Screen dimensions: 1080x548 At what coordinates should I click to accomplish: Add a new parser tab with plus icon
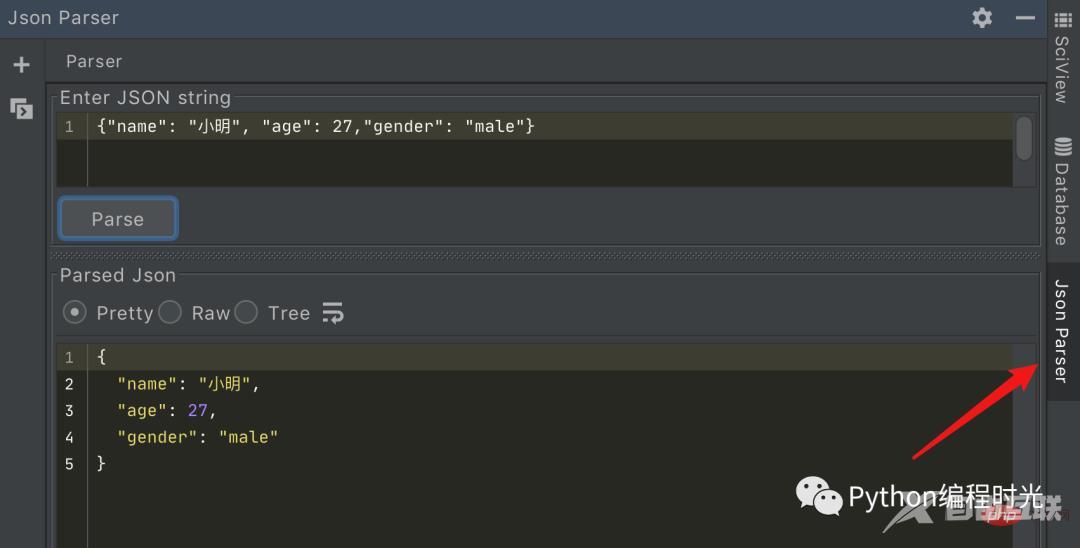click(x=21, y=65)
